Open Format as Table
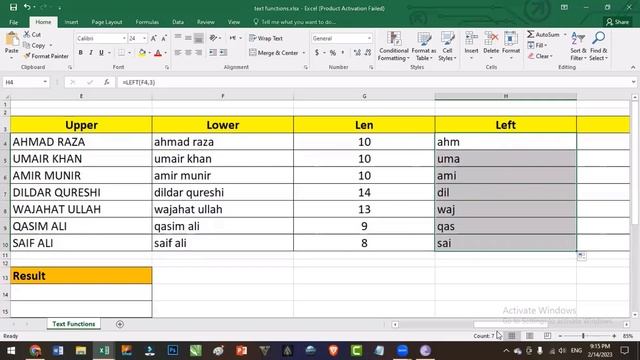Image resolution: width=640 pixels, height=360 pixels. [424, 46]
